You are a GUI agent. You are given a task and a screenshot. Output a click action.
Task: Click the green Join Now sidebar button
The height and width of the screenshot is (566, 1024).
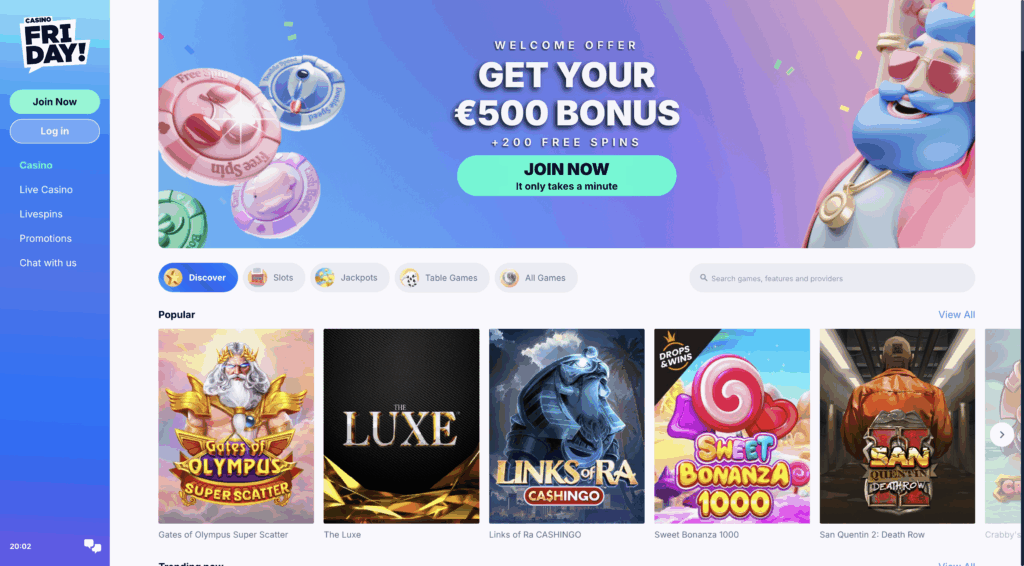pyautogui.click(x=55, y=102)
